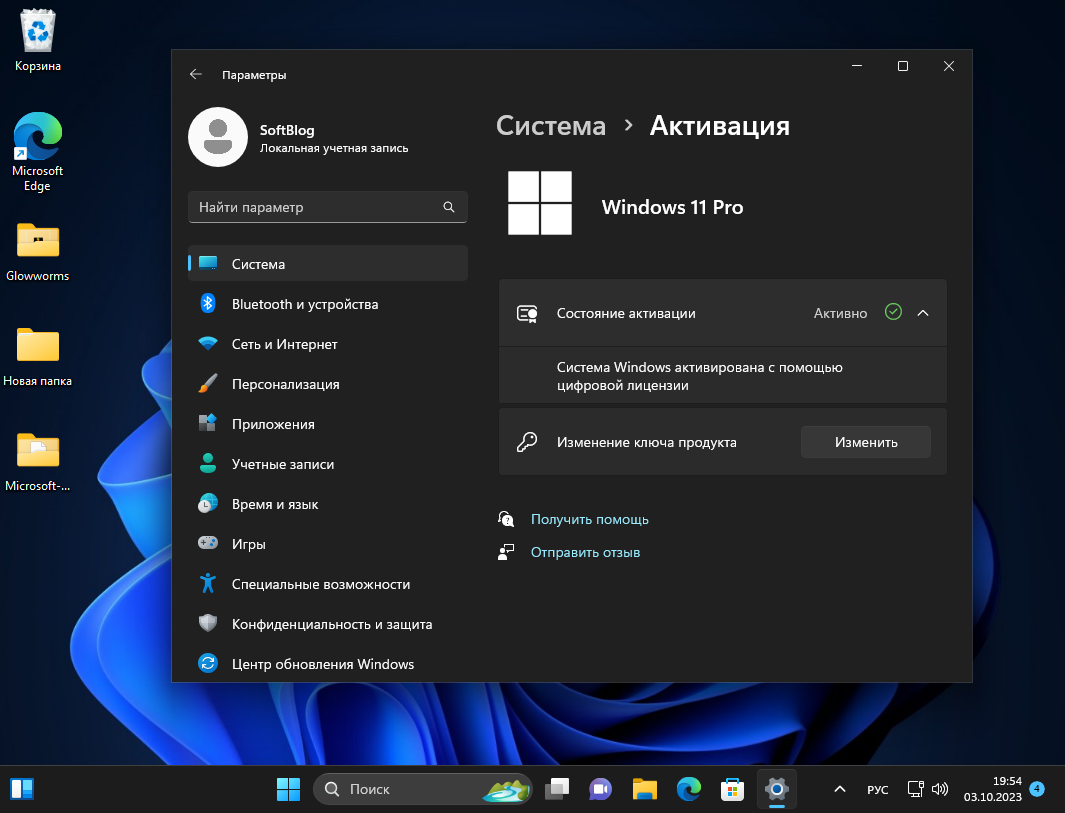Select Система in the sidebar

pos(328,264)
